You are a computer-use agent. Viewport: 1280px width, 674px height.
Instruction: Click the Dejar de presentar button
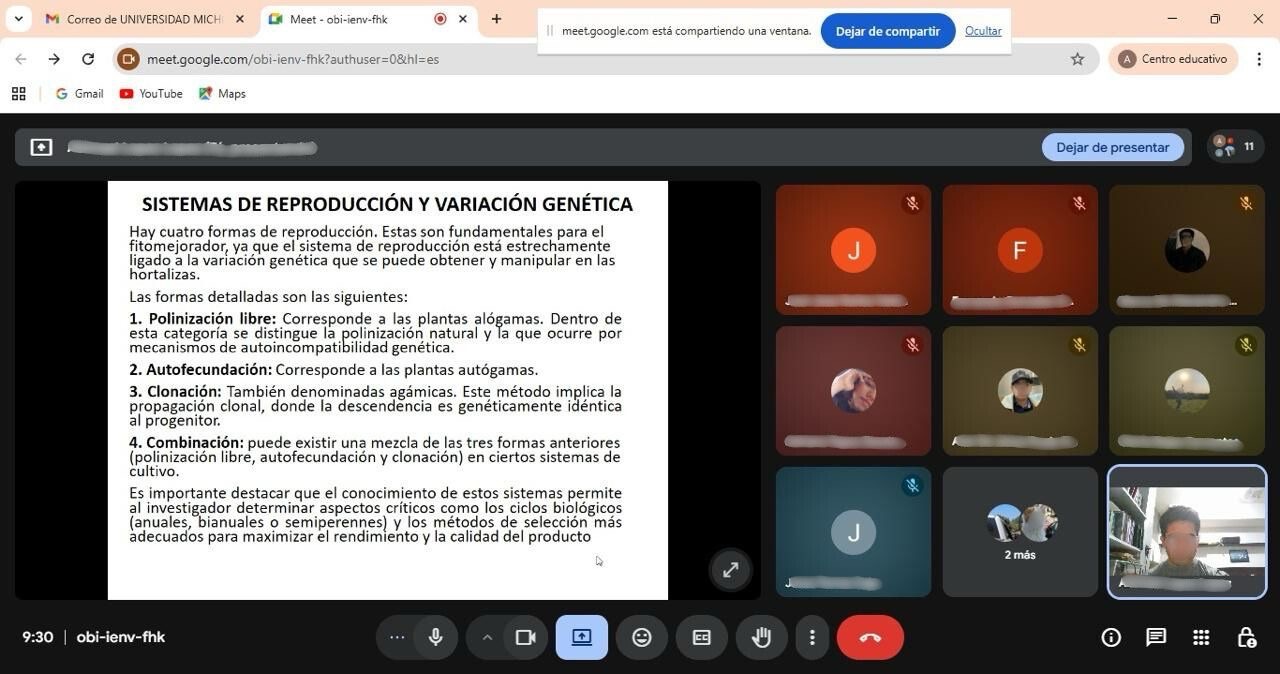click(1112, 147)
